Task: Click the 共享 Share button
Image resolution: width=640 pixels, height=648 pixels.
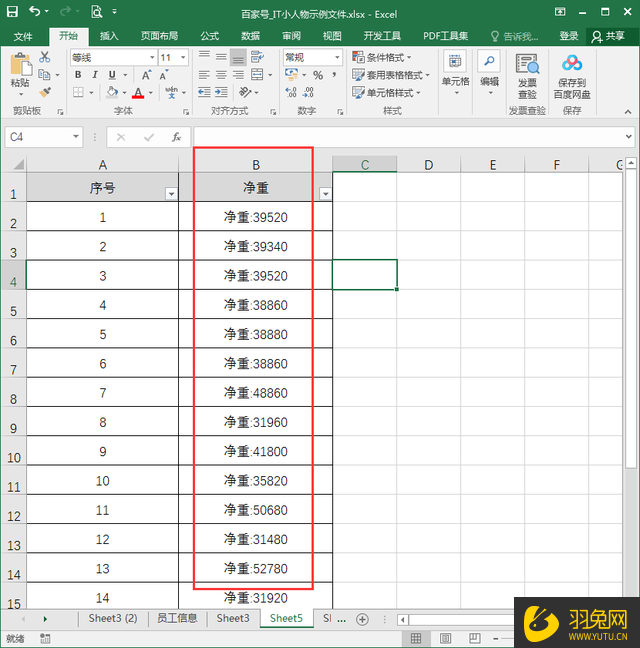Action: coord(608,36)
